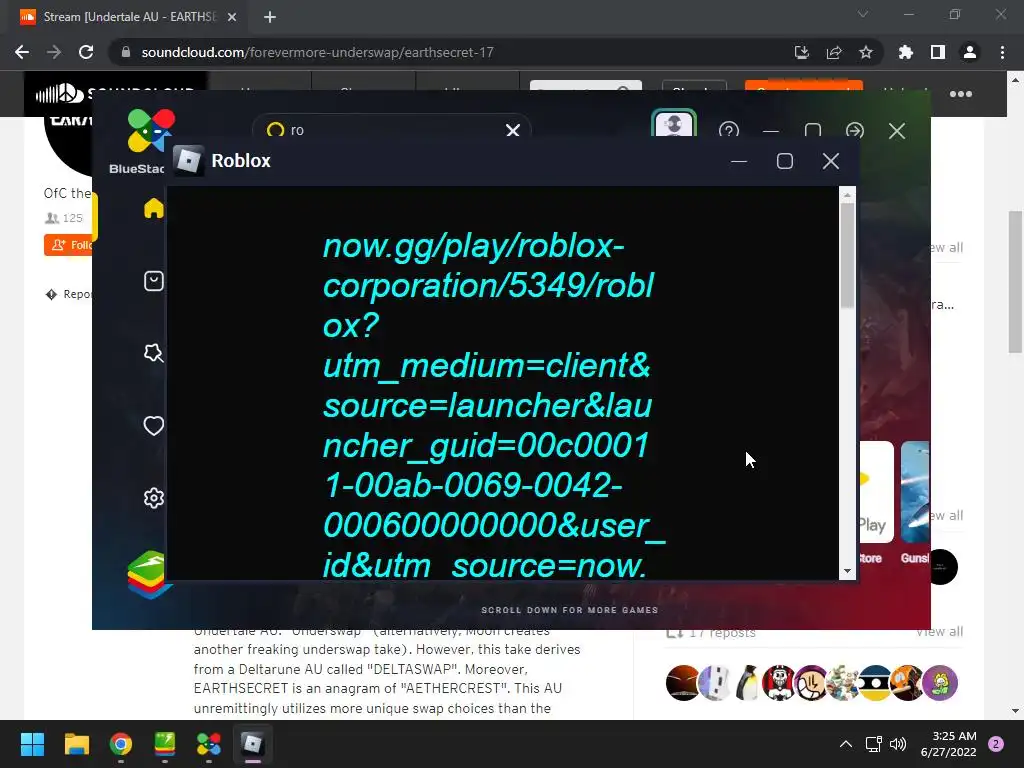Click the install app icon in address bar
This screenshot has width=1024, height=768.
pos(801,52)
